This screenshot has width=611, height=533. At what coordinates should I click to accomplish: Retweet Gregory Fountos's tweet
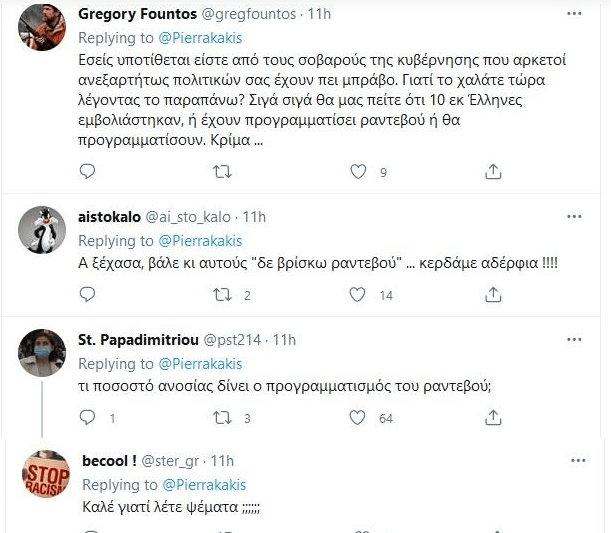pyautogui.click(x=224, y=173)
